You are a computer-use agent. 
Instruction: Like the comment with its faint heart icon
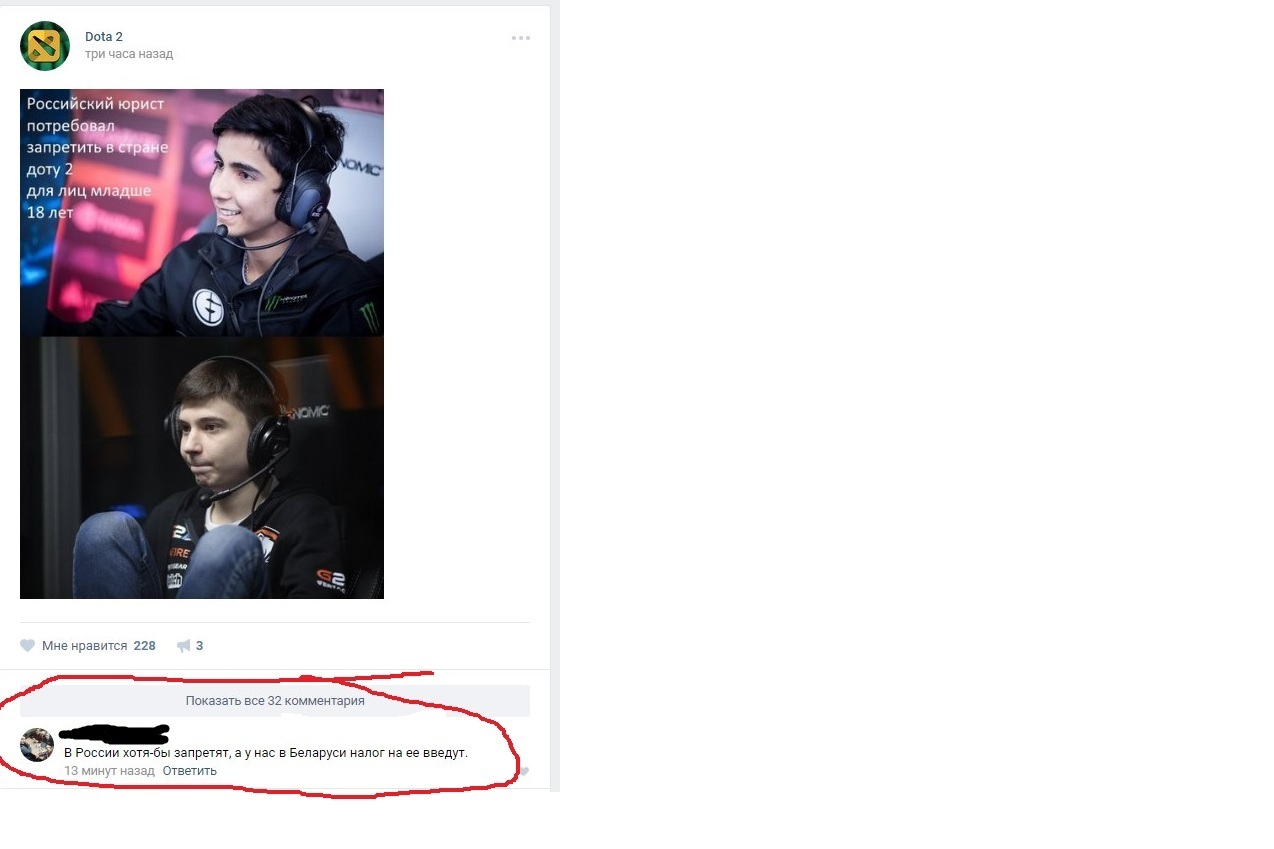pos(523,771)
